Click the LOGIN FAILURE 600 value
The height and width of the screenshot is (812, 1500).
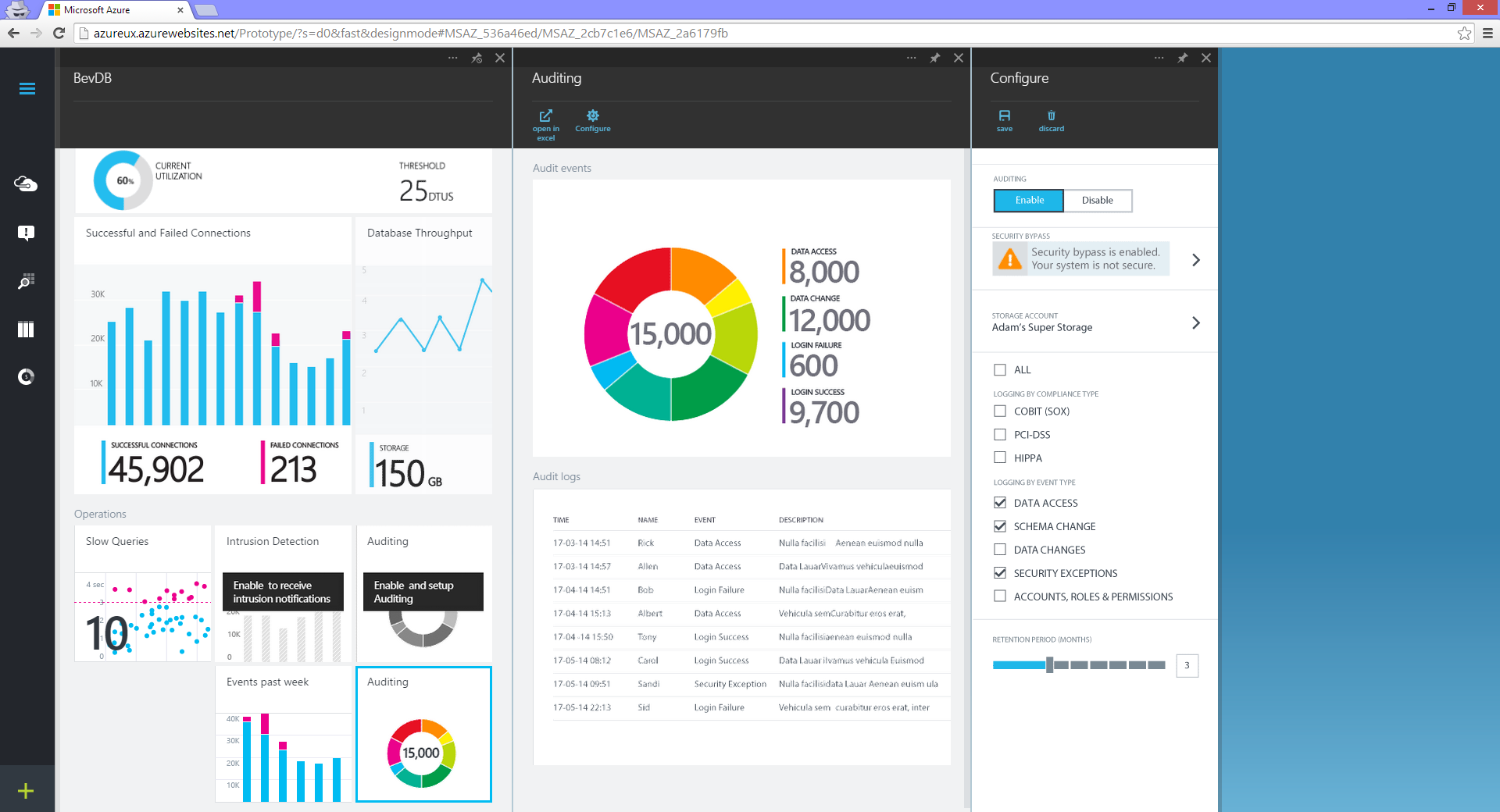(813, 365)
